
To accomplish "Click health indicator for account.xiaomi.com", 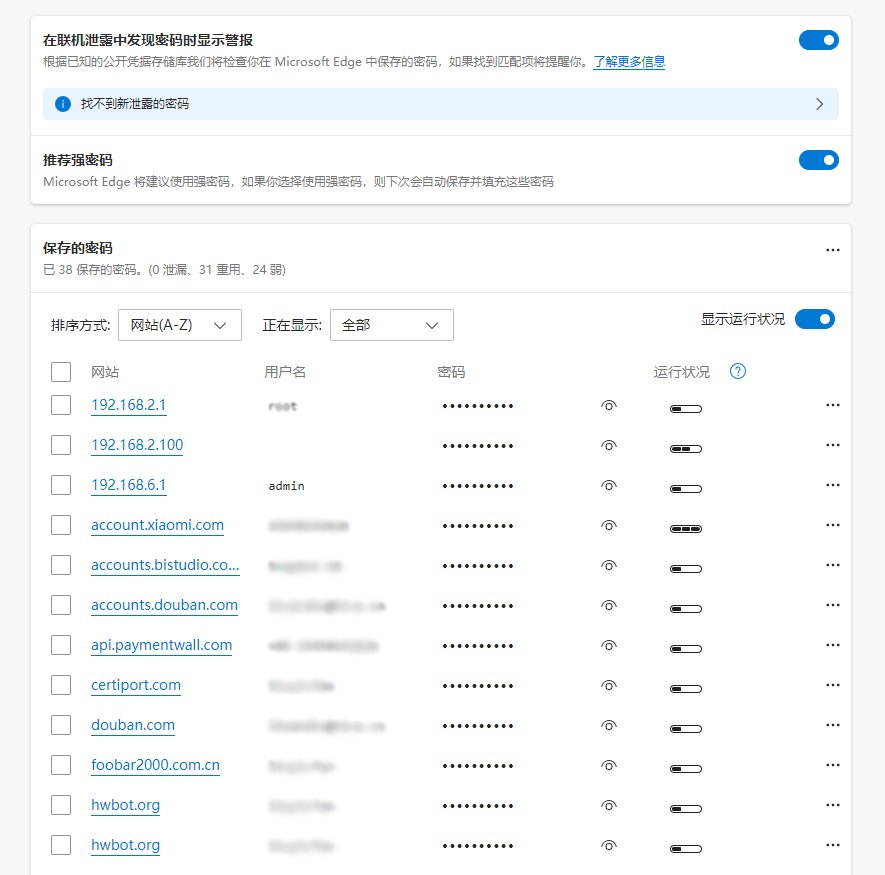I will coord(686,529).
